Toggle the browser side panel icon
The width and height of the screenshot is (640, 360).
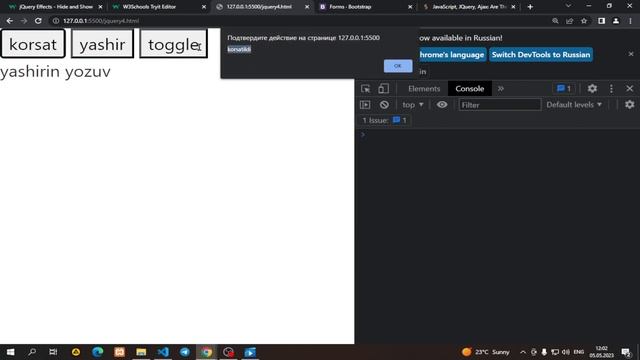tap(601, 21)
